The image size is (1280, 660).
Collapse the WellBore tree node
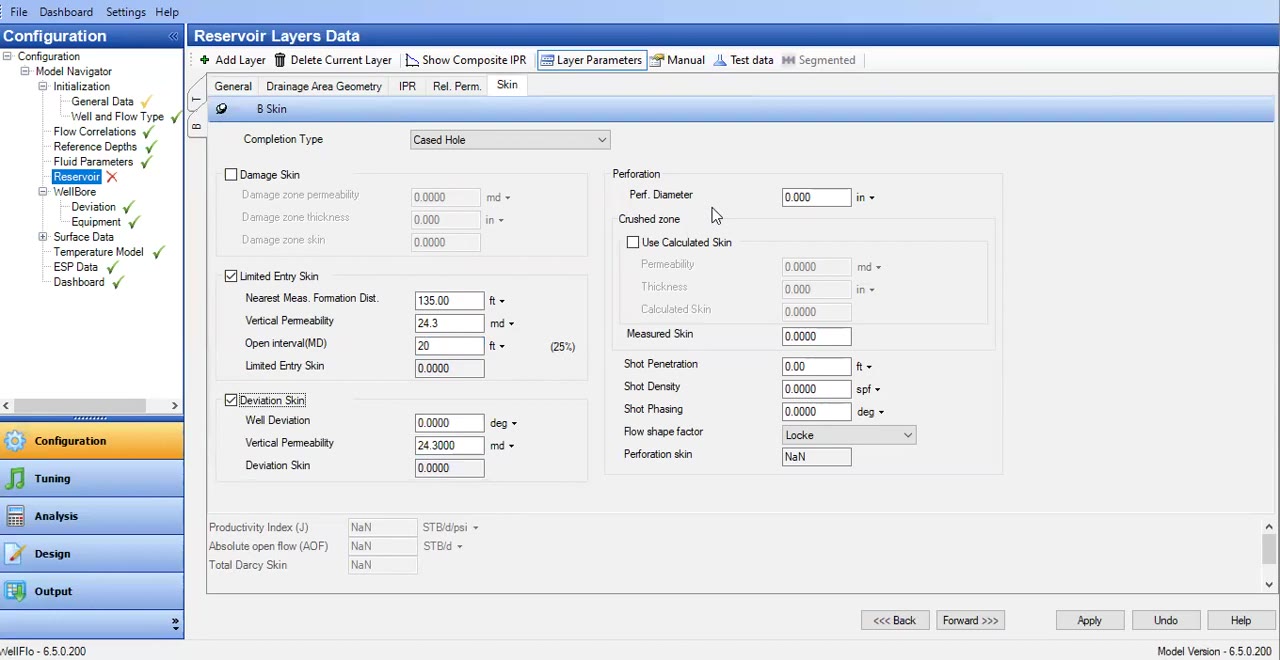[x=43, y=191]
